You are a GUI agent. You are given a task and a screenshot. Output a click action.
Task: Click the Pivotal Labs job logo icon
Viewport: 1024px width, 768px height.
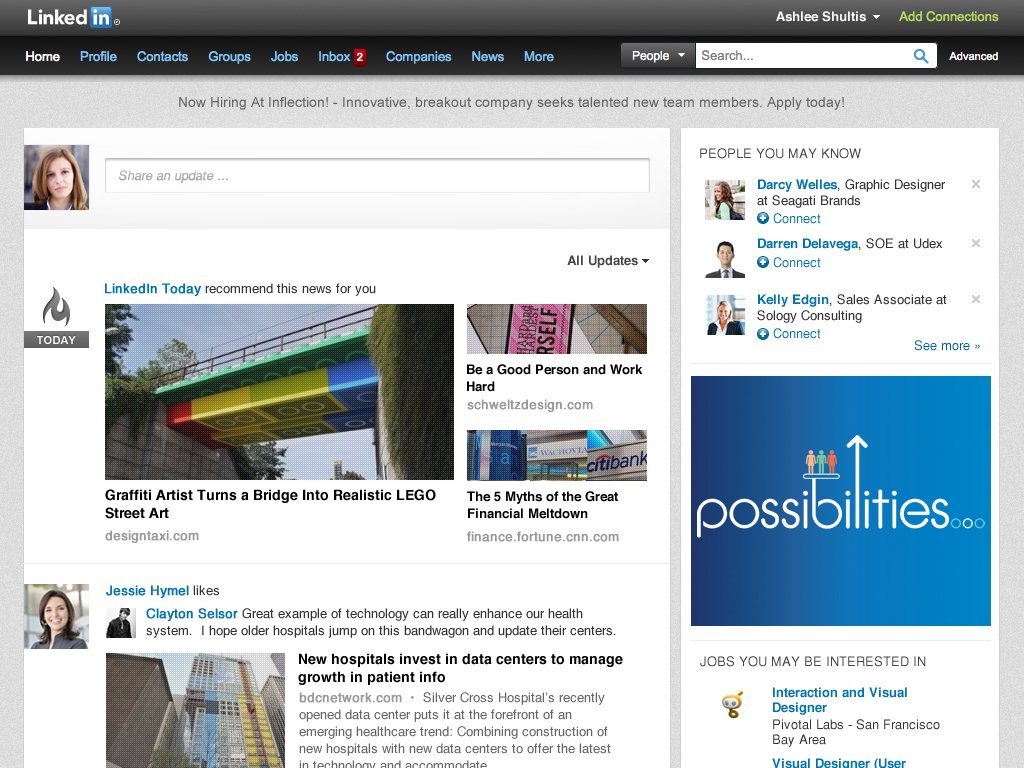[733, 705]
